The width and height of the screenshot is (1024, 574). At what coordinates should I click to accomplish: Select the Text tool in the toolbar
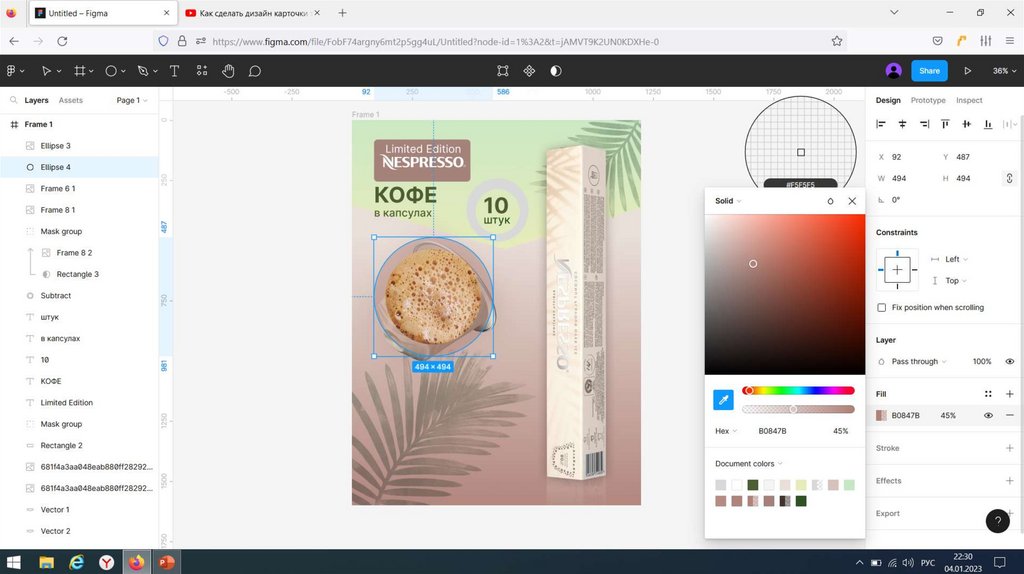tap(174, 71)
